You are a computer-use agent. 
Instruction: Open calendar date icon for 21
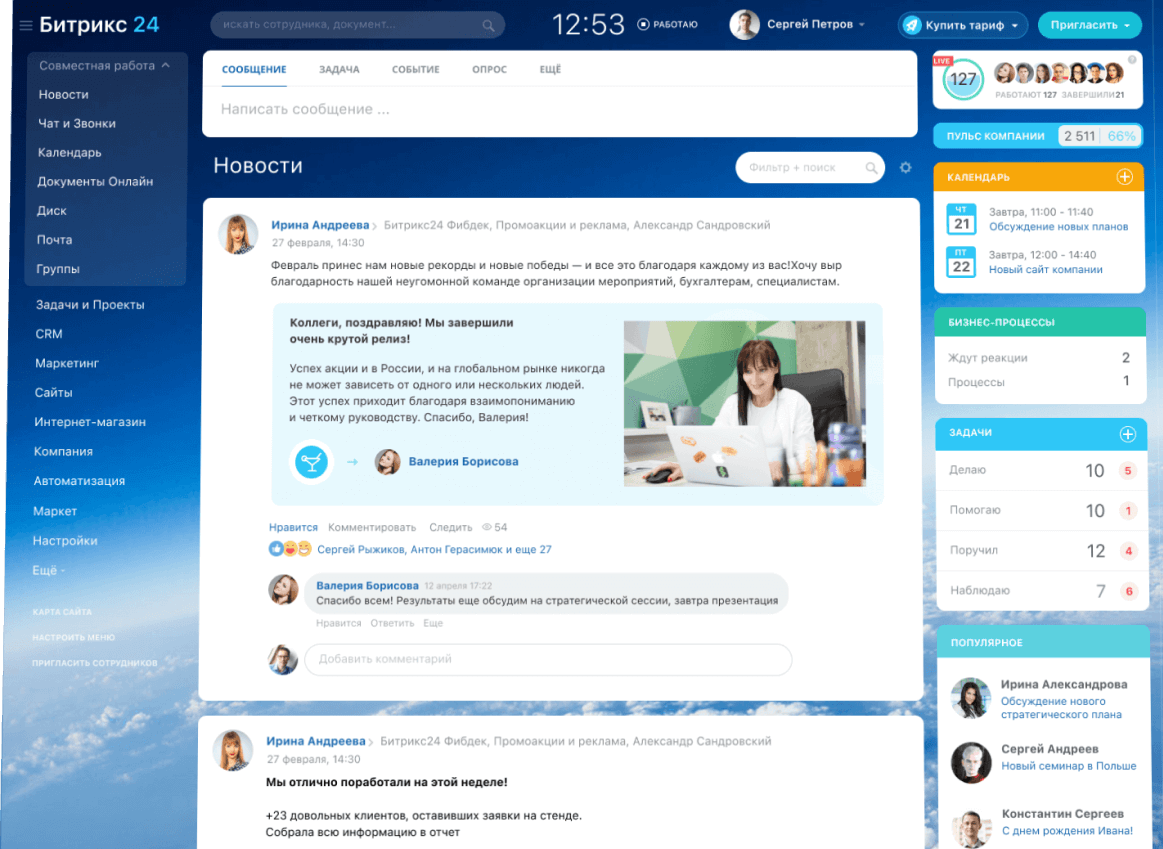961,219
